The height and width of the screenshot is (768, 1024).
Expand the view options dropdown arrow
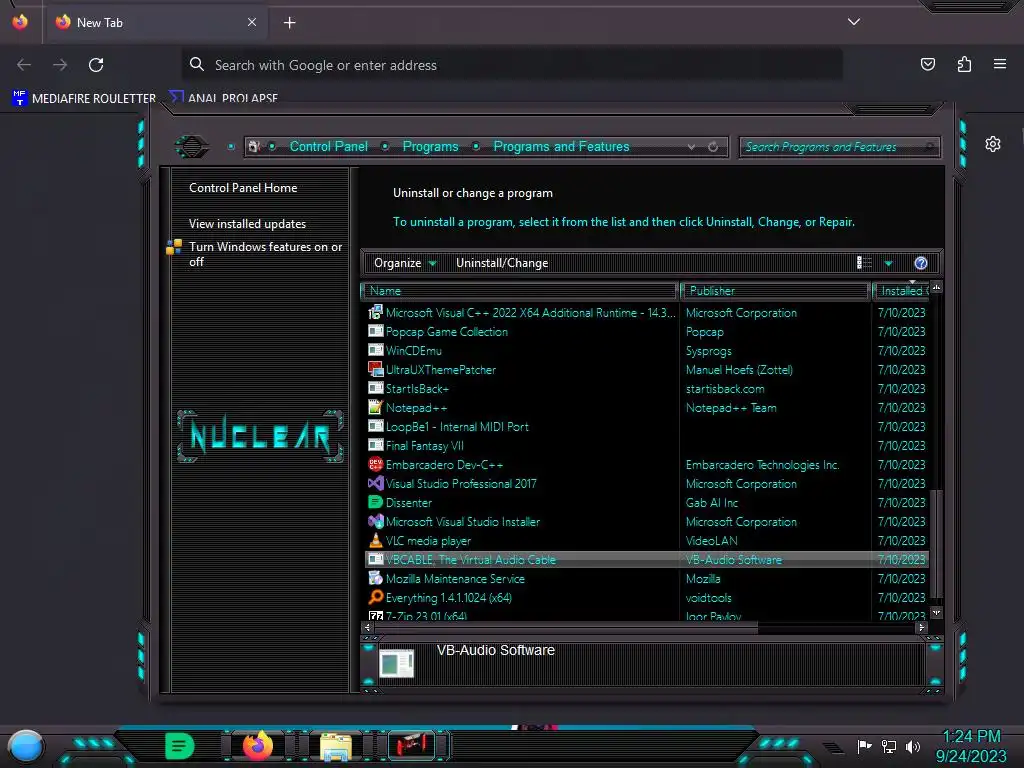[x=888, y=263]
